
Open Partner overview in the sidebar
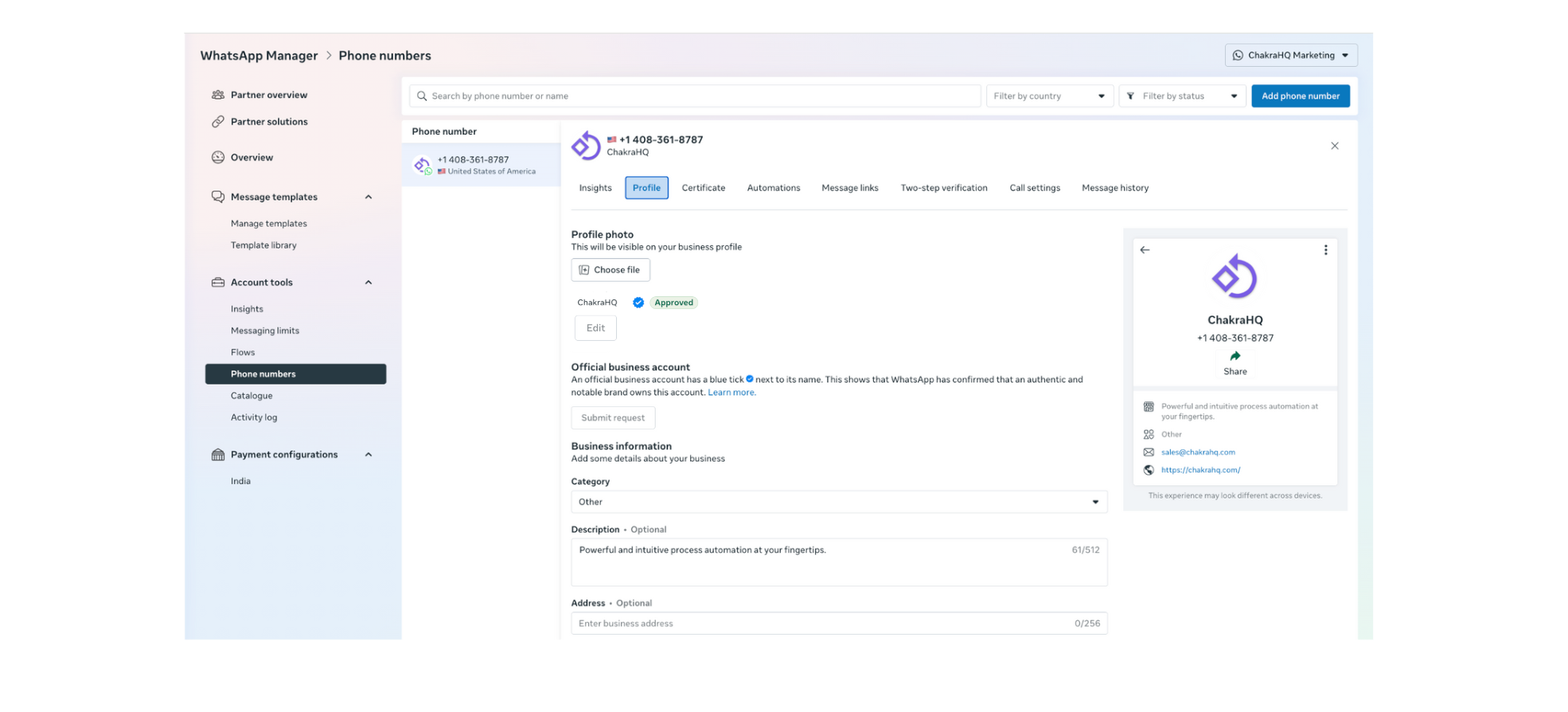coord(268,95)
